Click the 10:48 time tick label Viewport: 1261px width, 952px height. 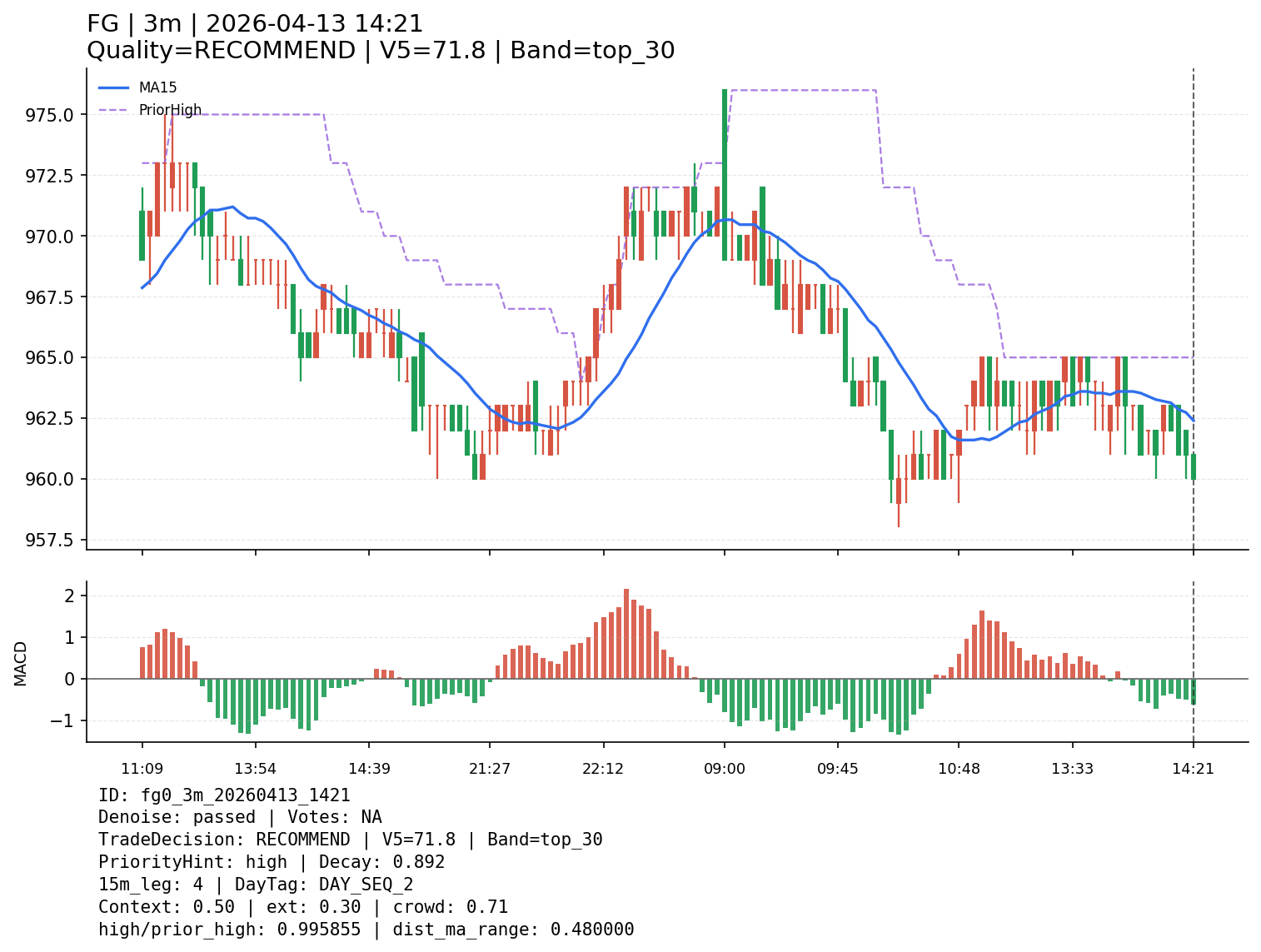tap(959, 768)
